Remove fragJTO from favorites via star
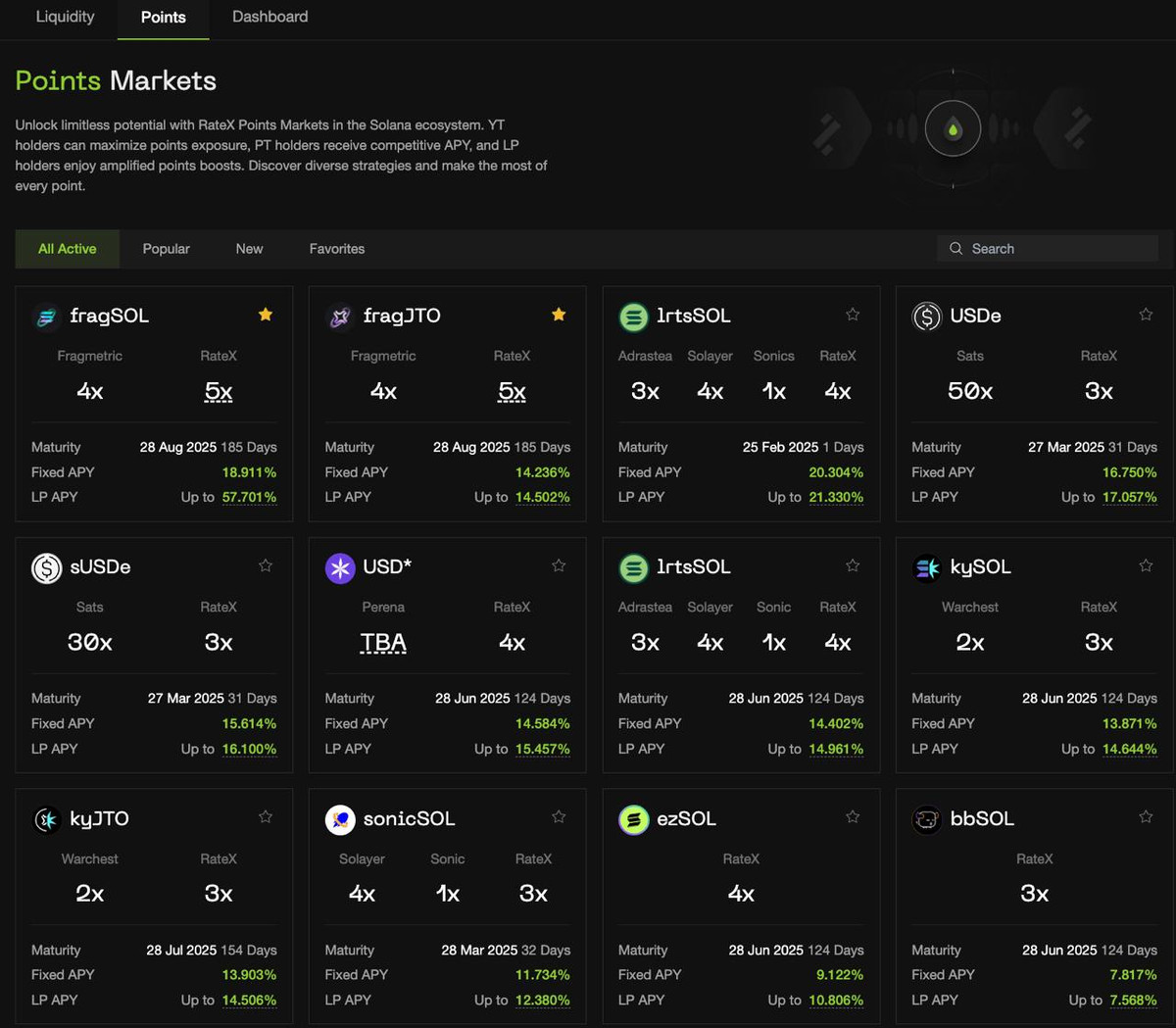The image size is (1176, 1028). tap(559, 315)
